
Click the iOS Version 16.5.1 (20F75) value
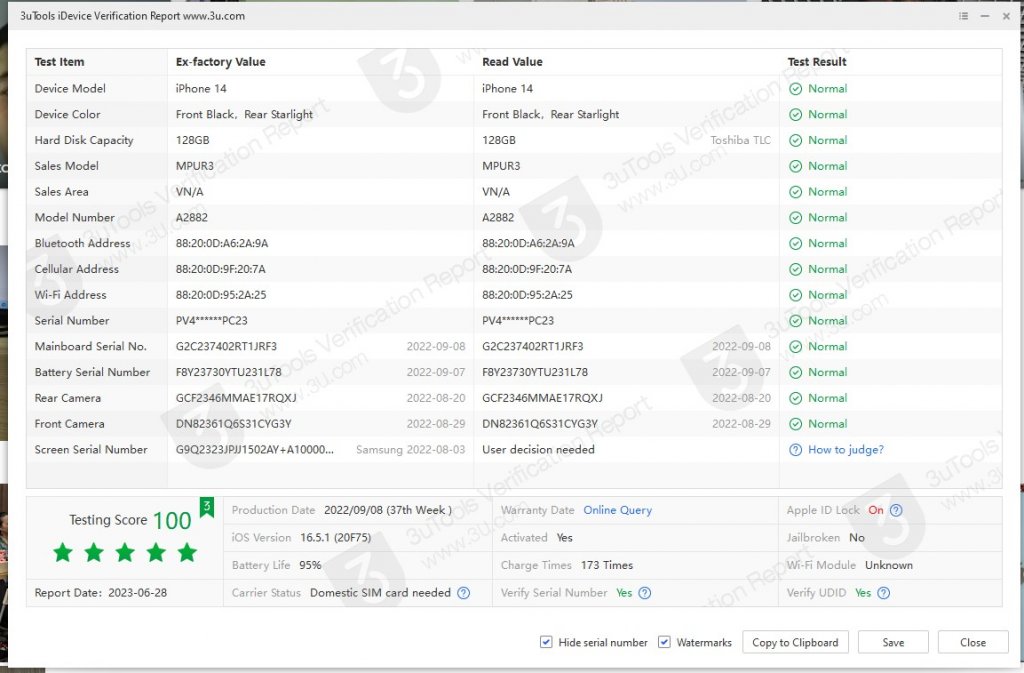[x=335, y=538]
